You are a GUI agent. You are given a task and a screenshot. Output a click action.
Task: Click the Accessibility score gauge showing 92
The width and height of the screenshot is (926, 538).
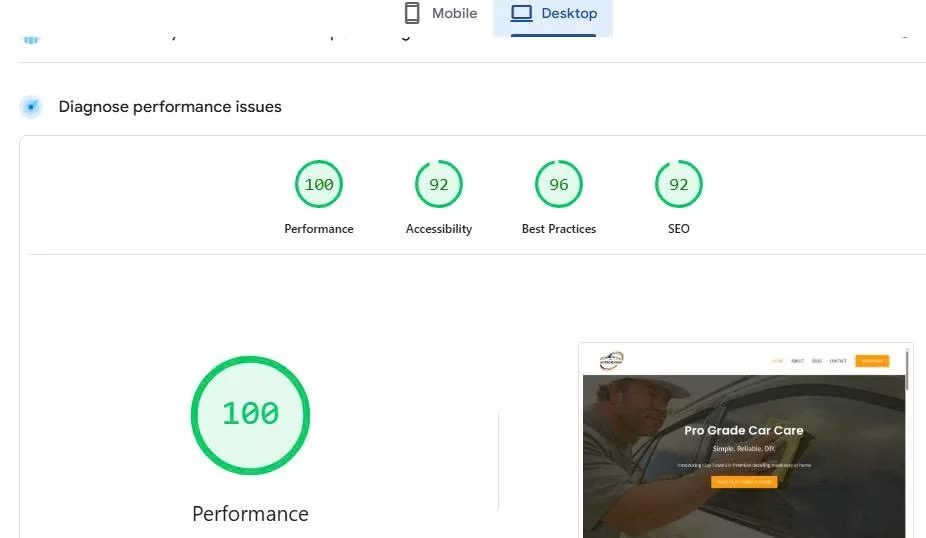(x=439, y=184)
